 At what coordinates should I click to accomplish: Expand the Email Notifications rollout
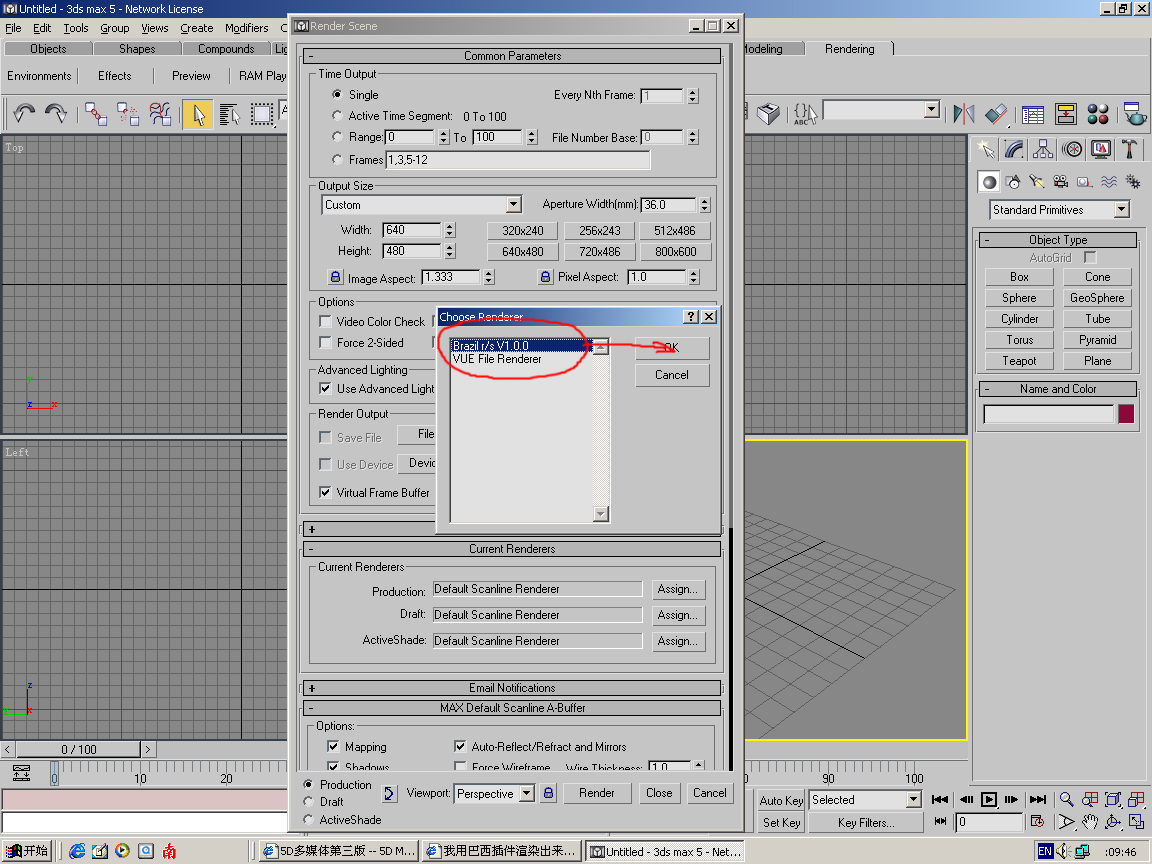511,688
